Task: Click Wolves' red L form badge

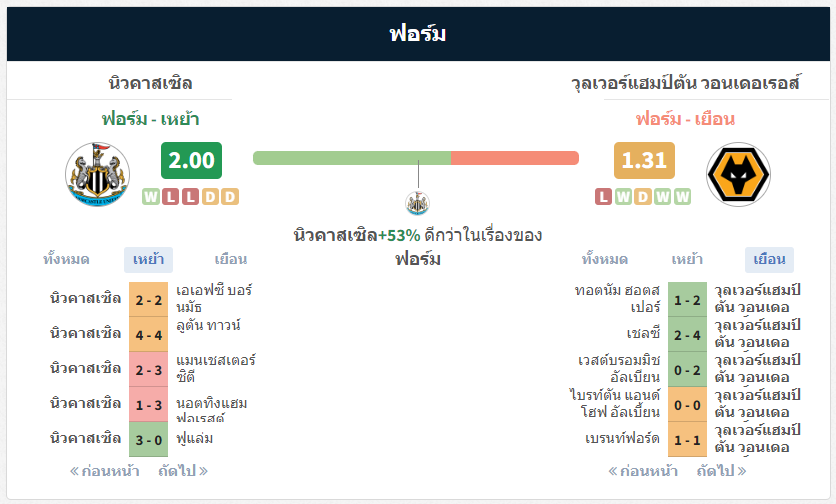Action: 603,197
